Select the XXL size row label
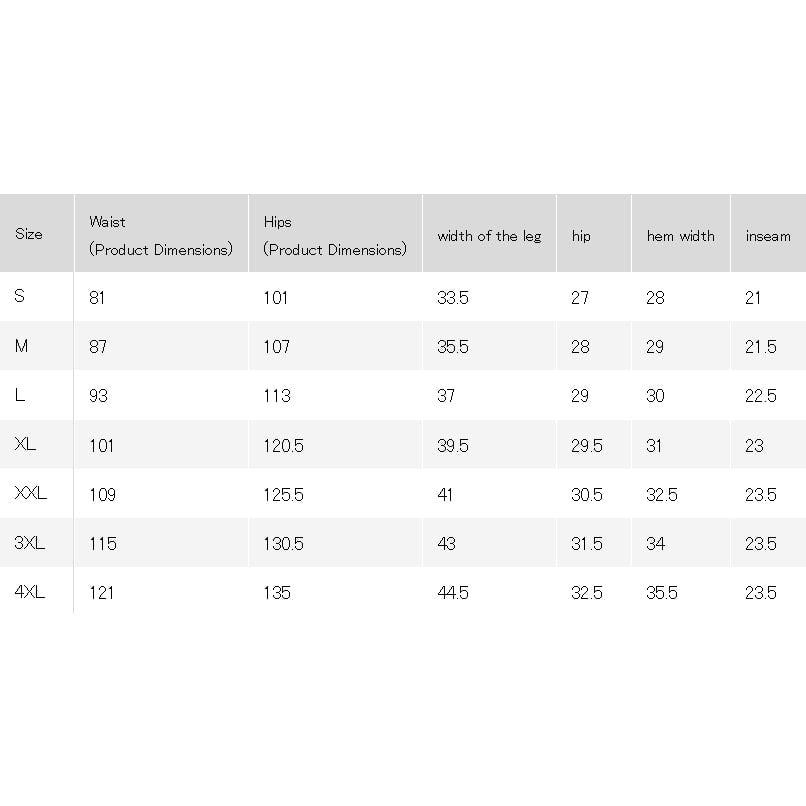The height and width of the screenshot is (806, 806). coord(31,493)
